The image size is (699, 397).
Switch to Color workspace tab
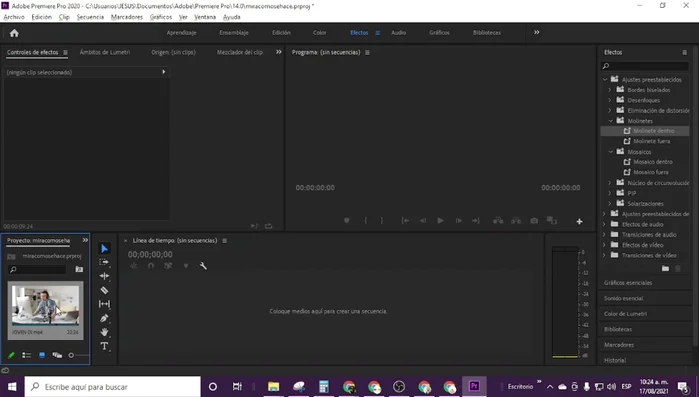pos(320,33)
